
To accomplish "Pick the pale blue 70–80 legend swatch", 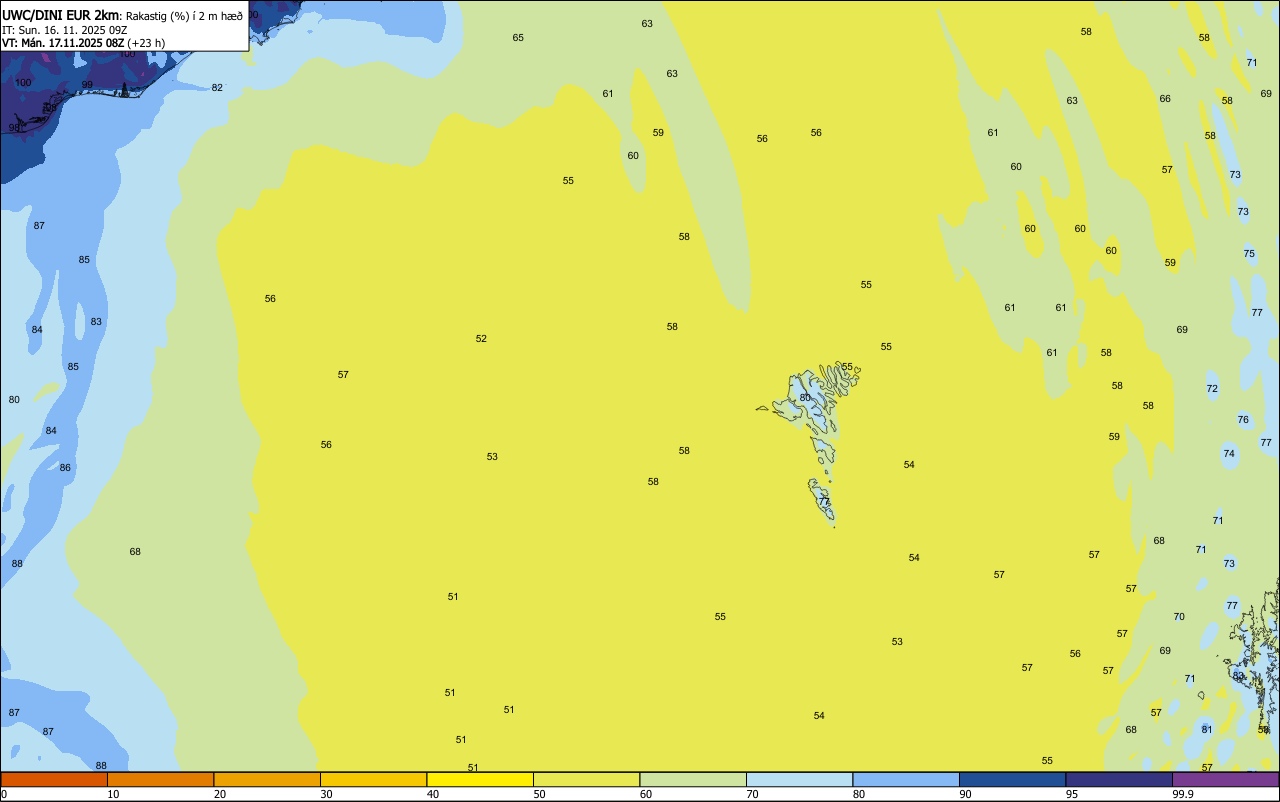I will (799, 779).
